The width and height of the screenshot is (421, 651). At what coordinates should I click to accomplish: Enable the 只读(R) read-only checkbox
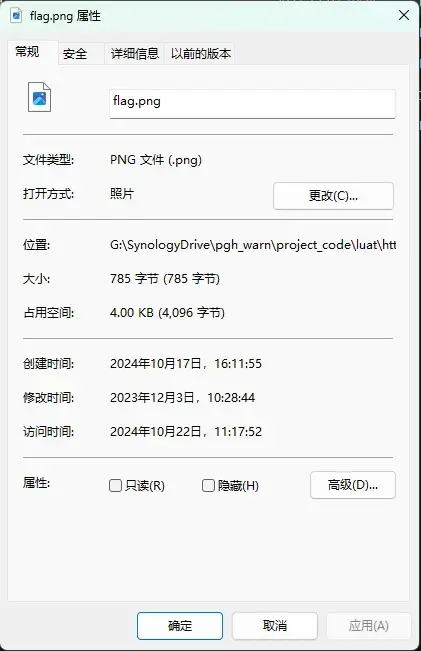coord(115,485)
